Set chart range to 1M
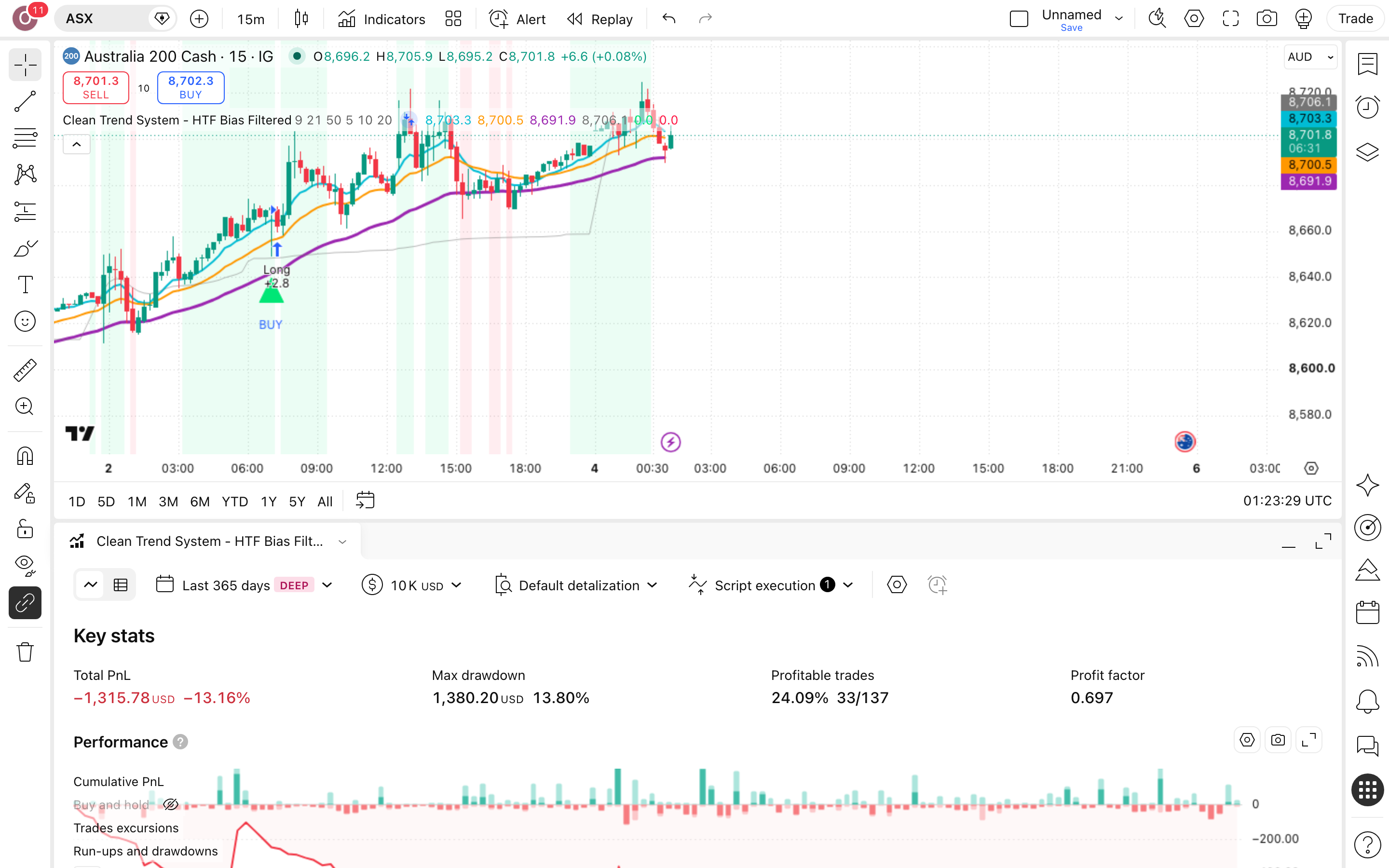The image size is (1389, 868). pyautogui.click(x=137, y=502)
